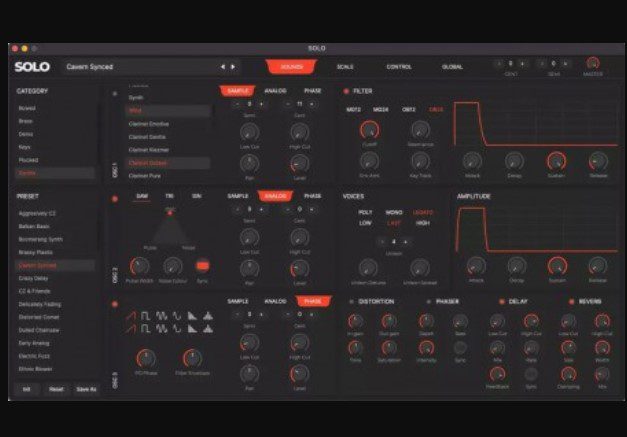
Task: Increase the Unison voice count
Action: pos(406,242)
